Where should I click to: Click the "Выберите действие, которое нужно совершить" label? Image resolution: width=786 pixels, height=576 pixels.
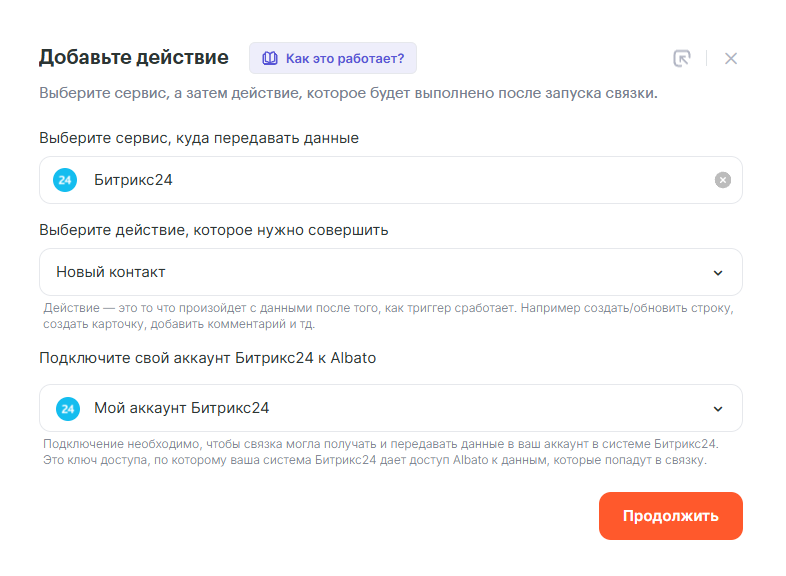[x=214, y=230]
